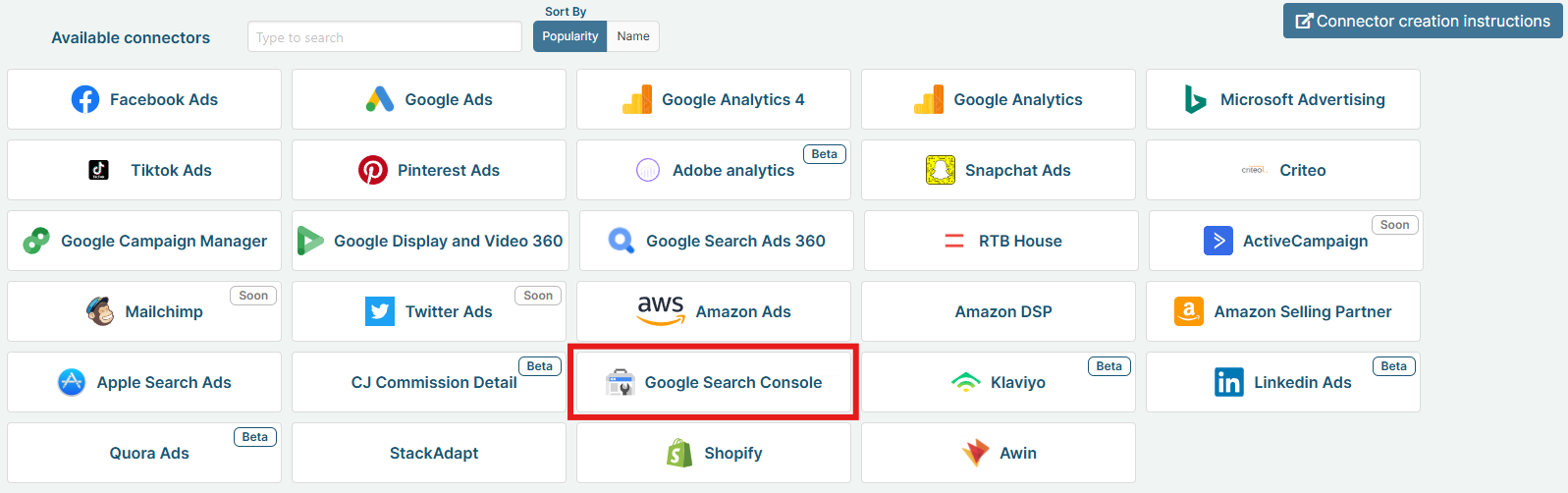
Task: Click the Twitter Ads bird icon
Action: (380, 311)
